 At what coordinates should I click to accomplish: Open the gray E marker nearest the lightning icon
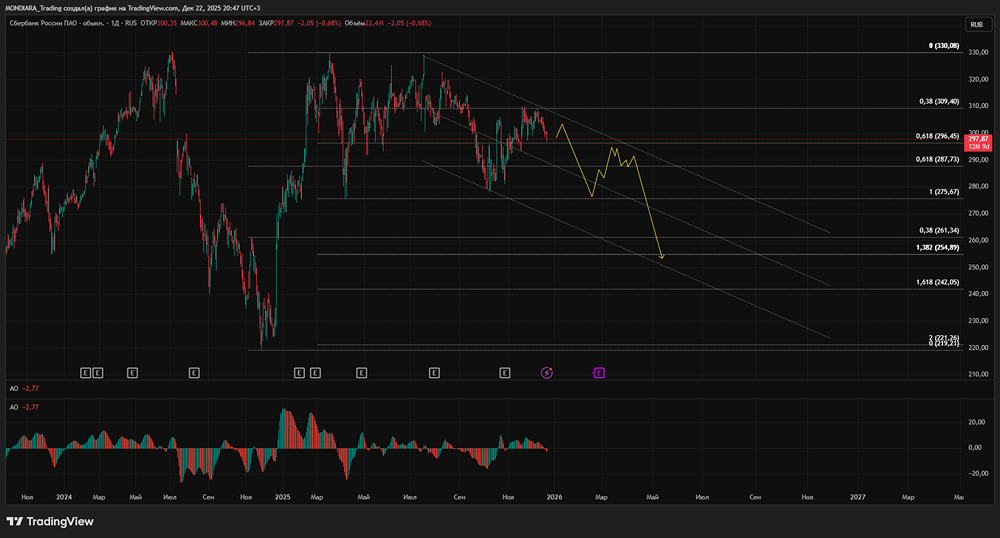click(505, 373)
